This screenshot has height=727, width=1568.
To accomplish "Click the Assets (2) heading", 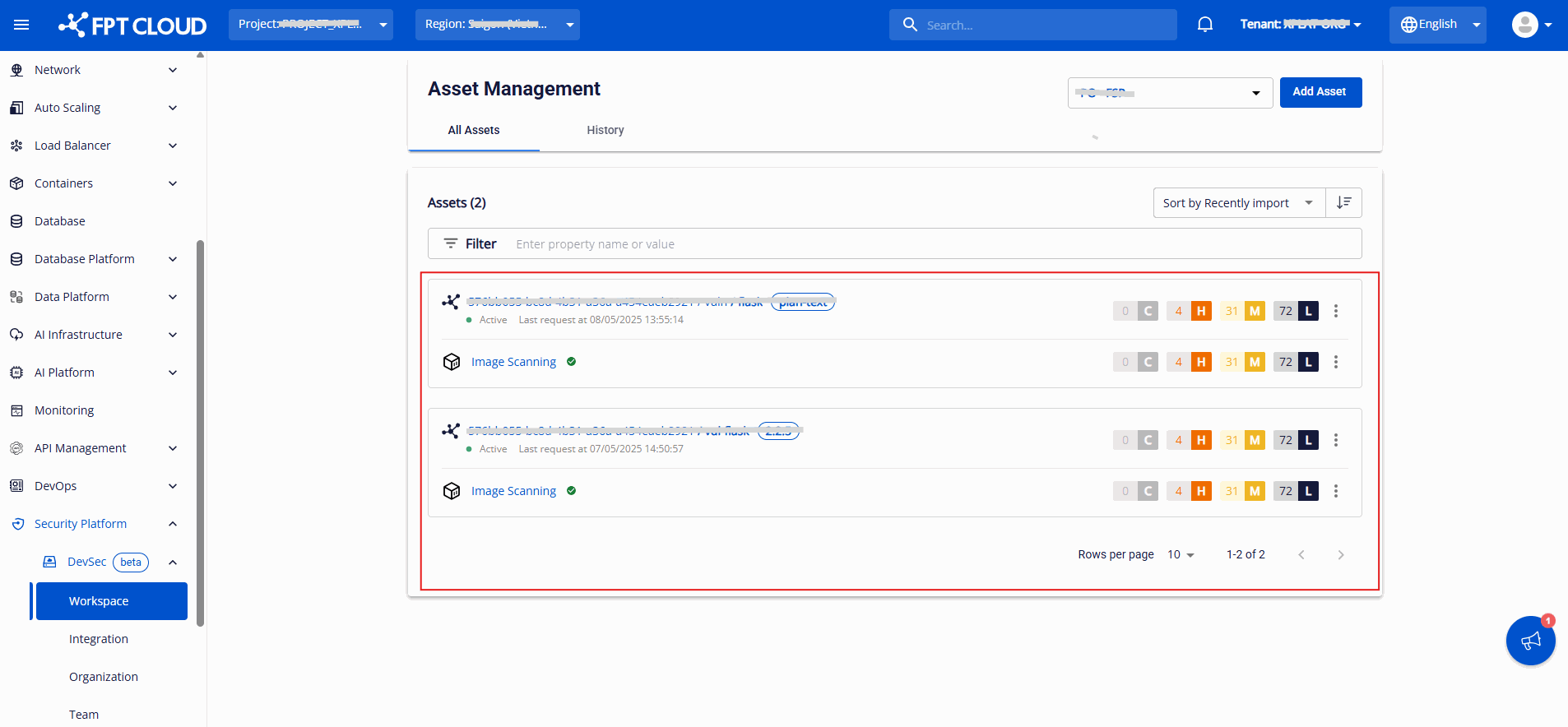I will (457, 202).
